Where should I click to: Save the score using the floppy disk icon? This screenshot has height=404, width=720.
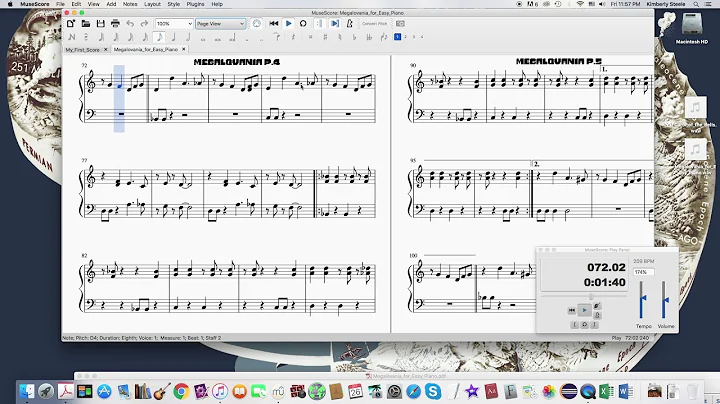point(101,23)
